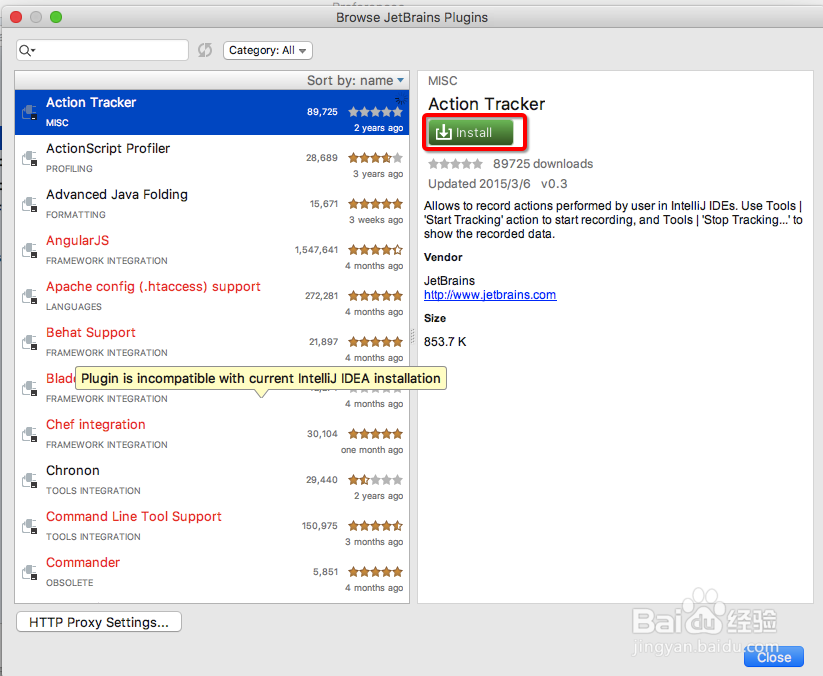Viewport: 823px width, 676px height.
Task: Select the Behat Support plugin
Action: click(212, 342)
